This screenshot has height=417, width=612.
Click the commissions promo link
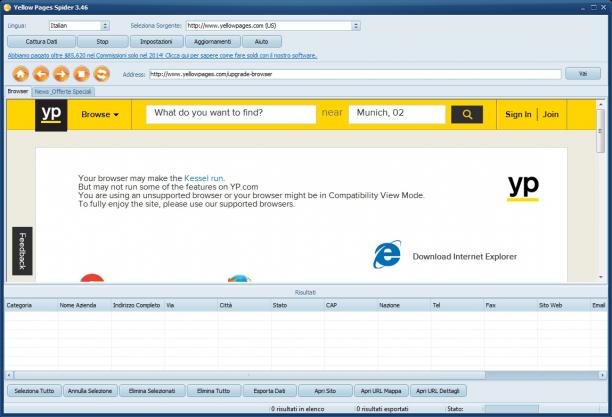click(162, 56)
